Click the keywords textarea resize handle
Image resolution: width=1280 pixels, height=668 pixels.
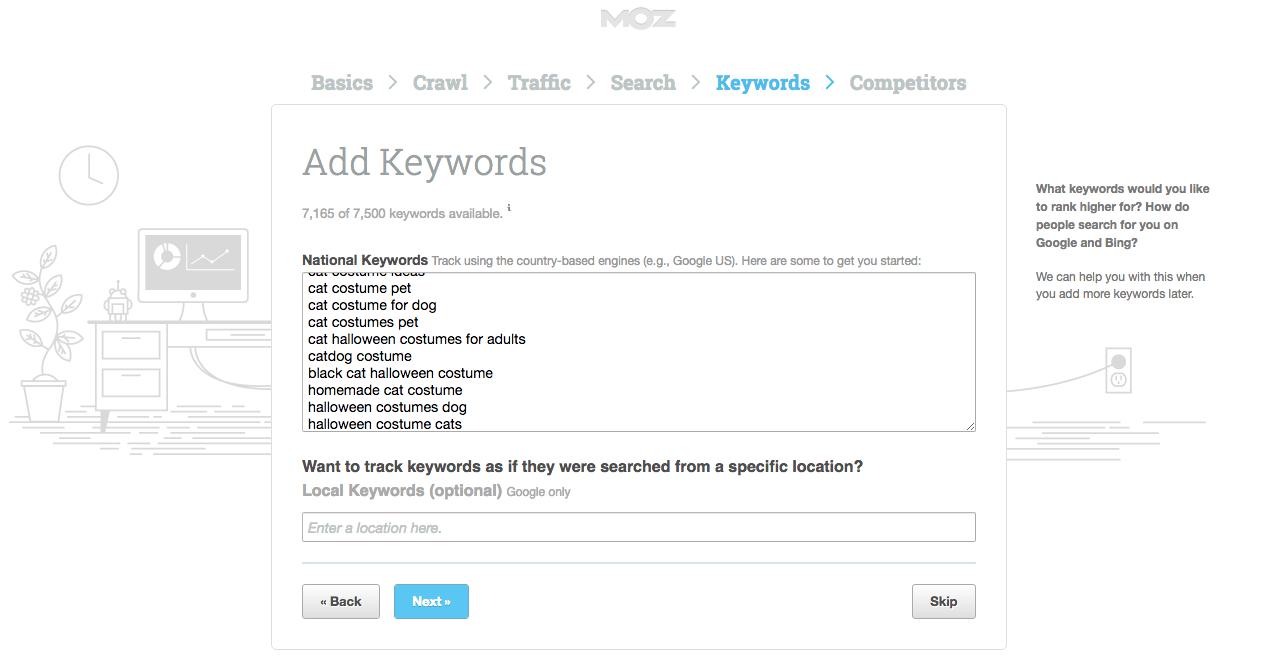(x=970, y=426)
